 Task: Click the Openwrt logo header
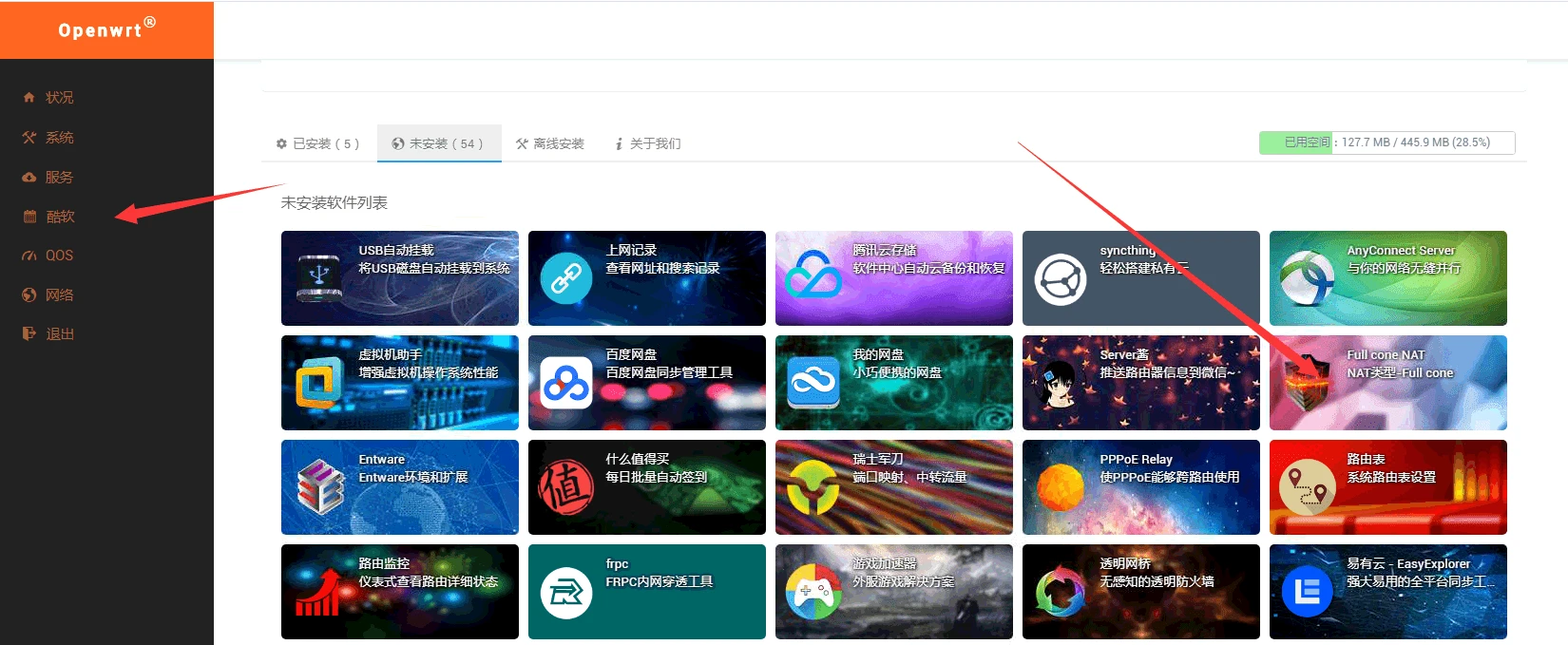pyautogui.click(x=106, y=29)
